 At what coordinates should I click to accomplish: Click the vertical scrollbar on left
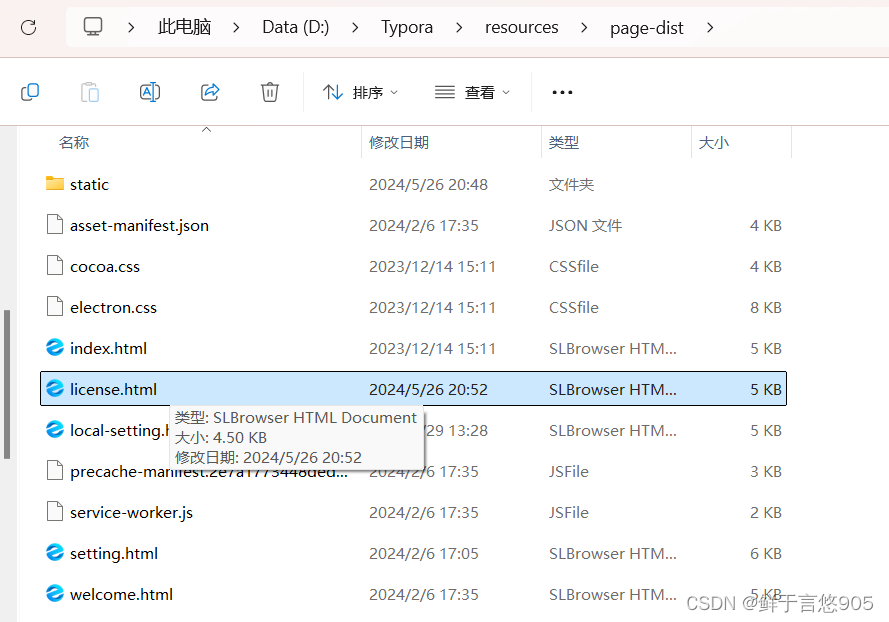(7, 384)
